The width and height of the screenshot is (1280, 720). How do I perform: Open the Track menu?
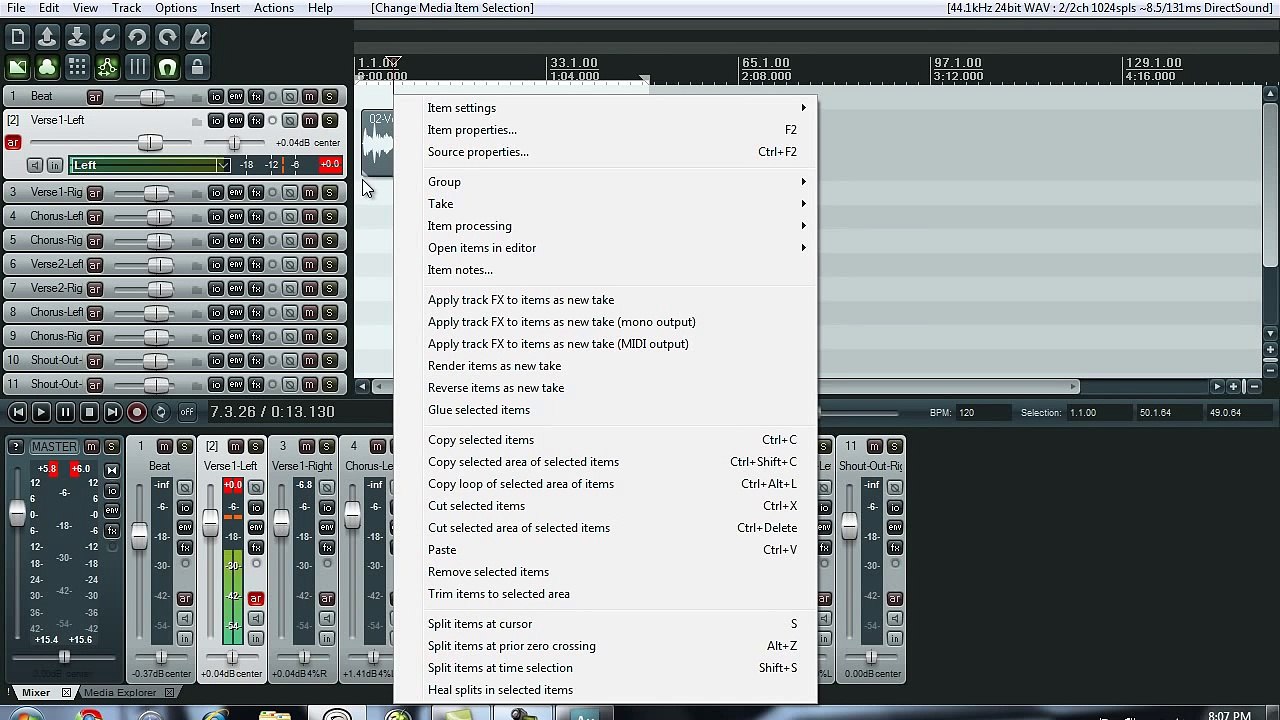[x=126, y=8]
